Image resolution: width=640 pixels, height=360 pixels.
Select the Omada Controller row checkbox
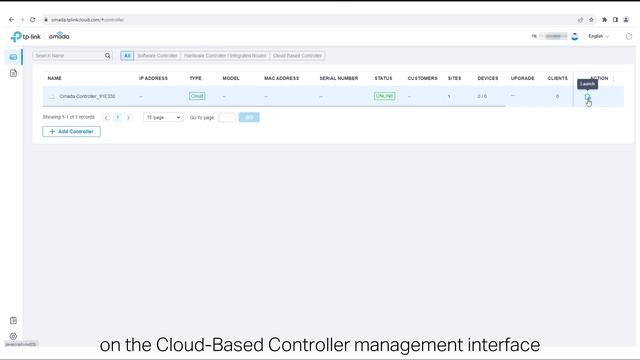(x=51, y=97)
